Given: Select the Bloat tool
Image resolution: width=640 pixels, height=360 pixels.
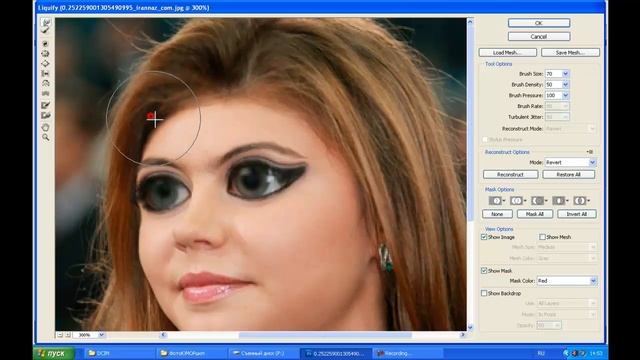Looking at the screenshot, I should coord(46,64).
